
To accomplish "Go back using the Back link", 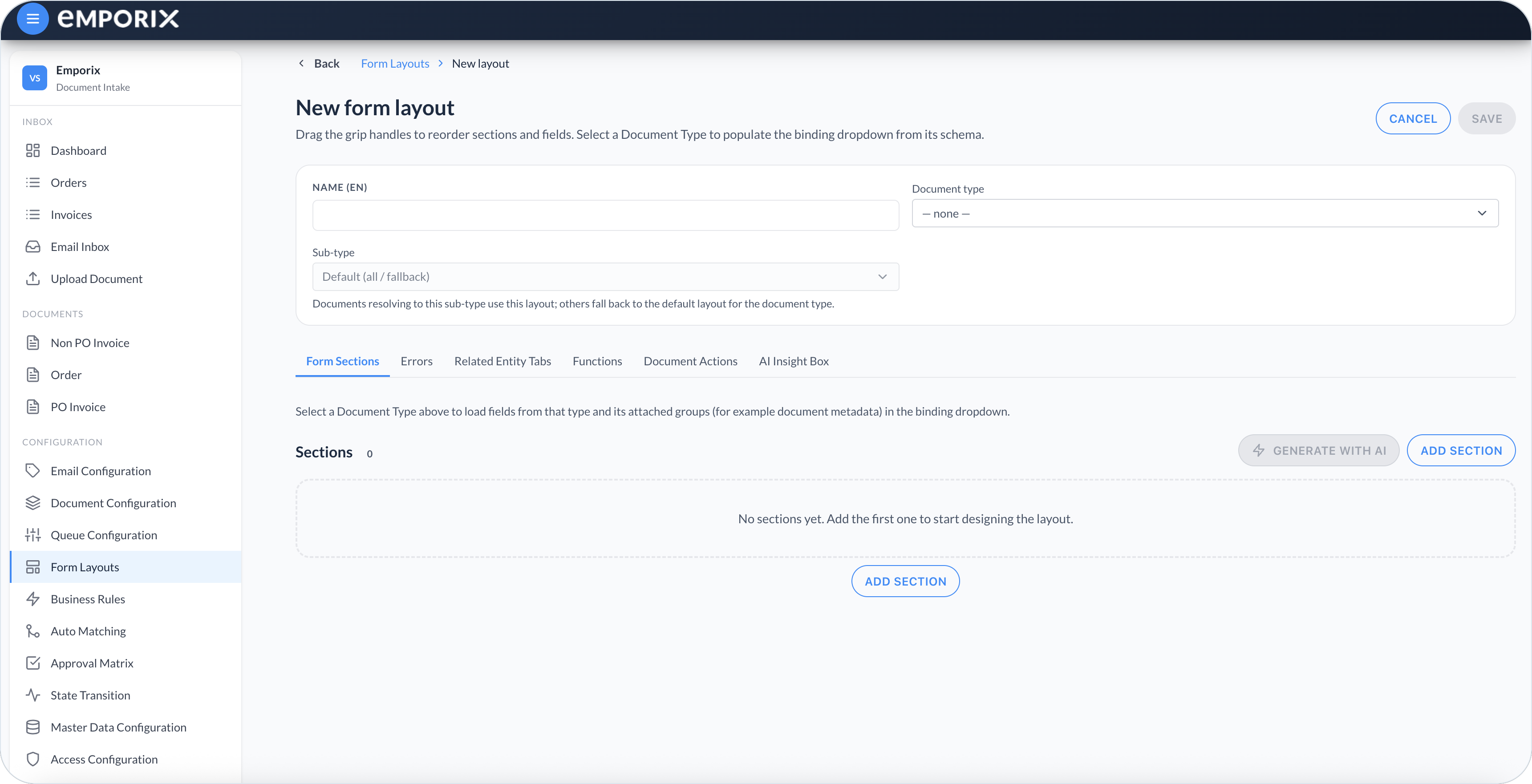I will pos(319,64).
